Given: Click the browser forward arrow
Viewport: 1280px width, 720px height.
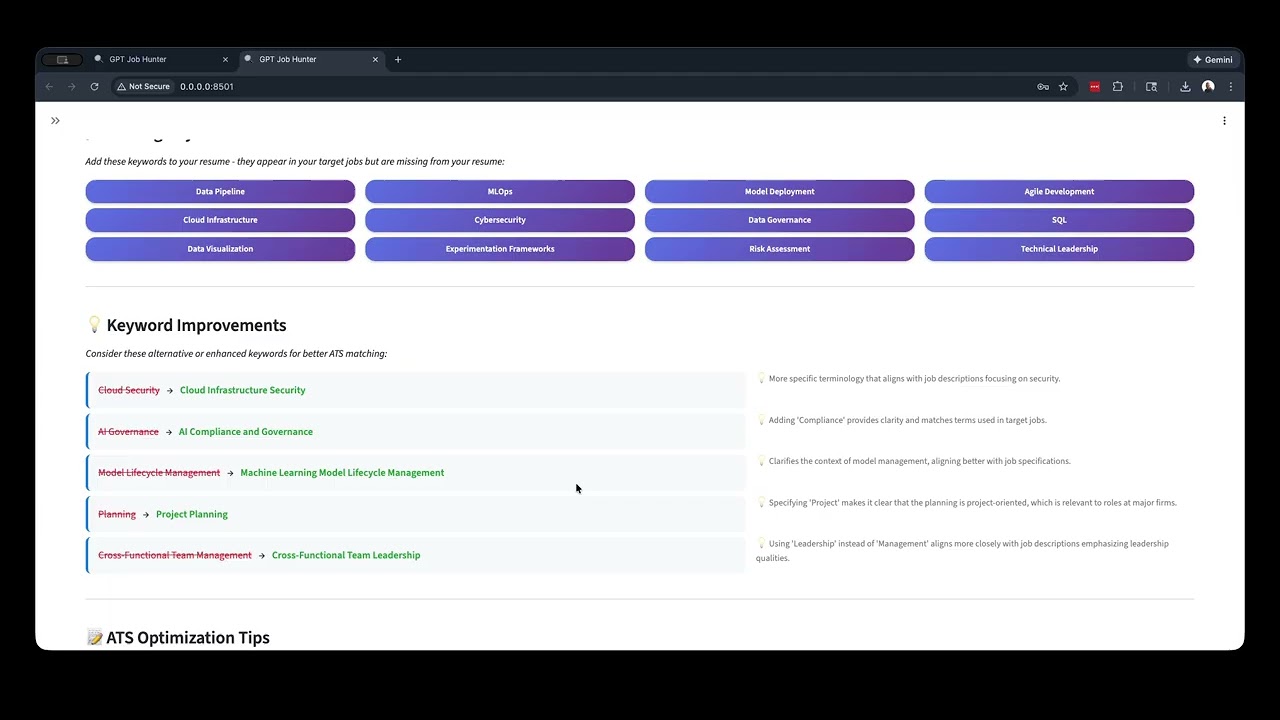Looking at the screenshot, I should (71, 87).
